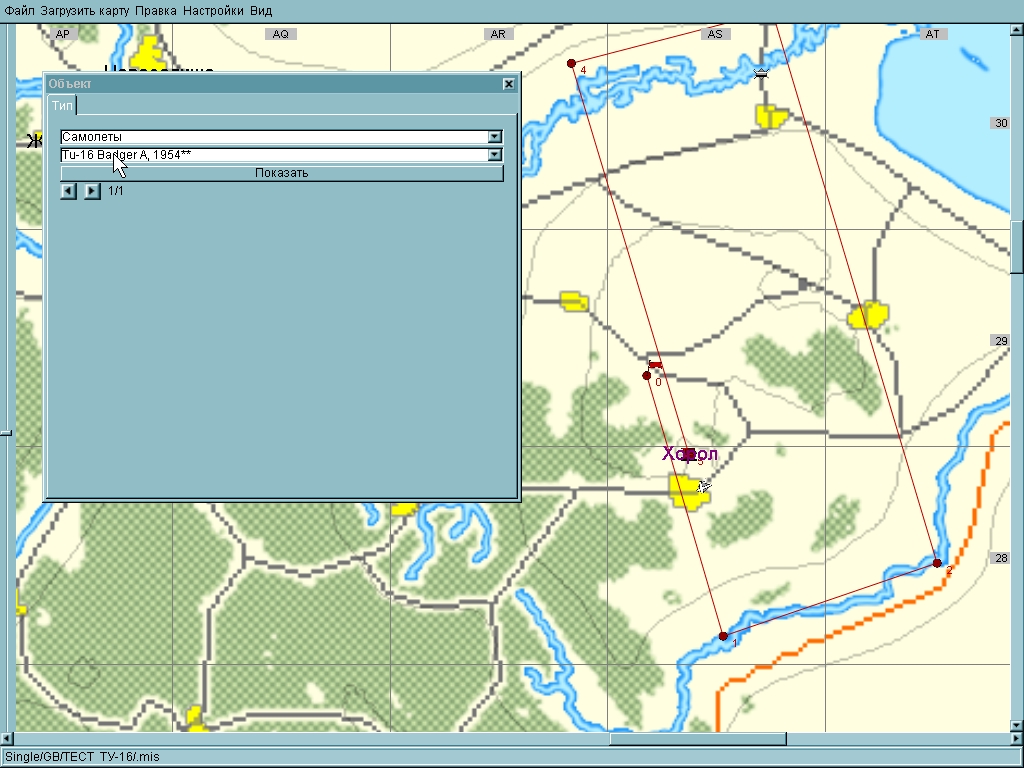The height and width of the screenshot is (768, 1024).
Task: Click the AR grid column label
Action: tap(498, 34)
